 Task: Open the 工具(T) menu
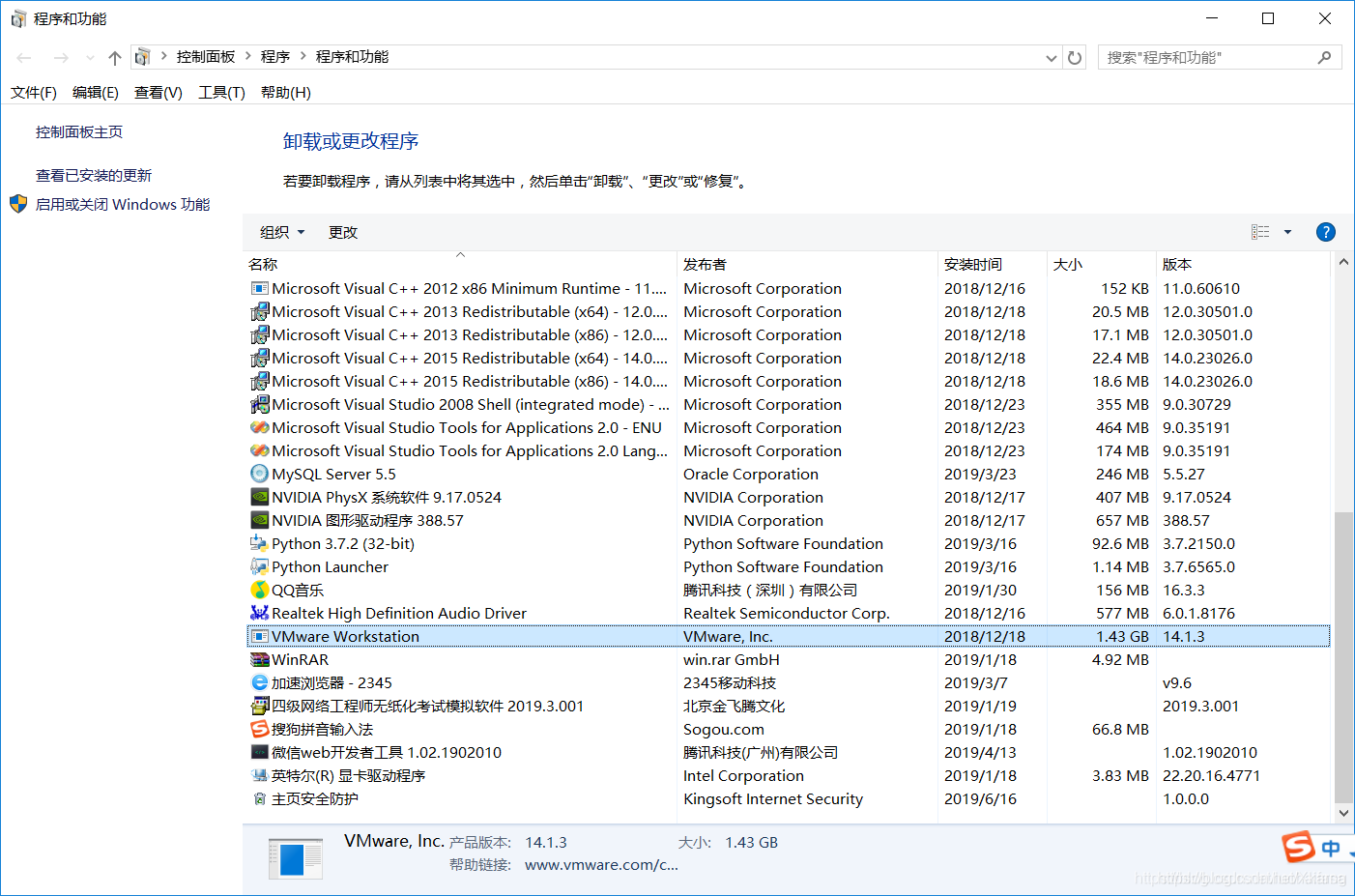click(221, 92)
